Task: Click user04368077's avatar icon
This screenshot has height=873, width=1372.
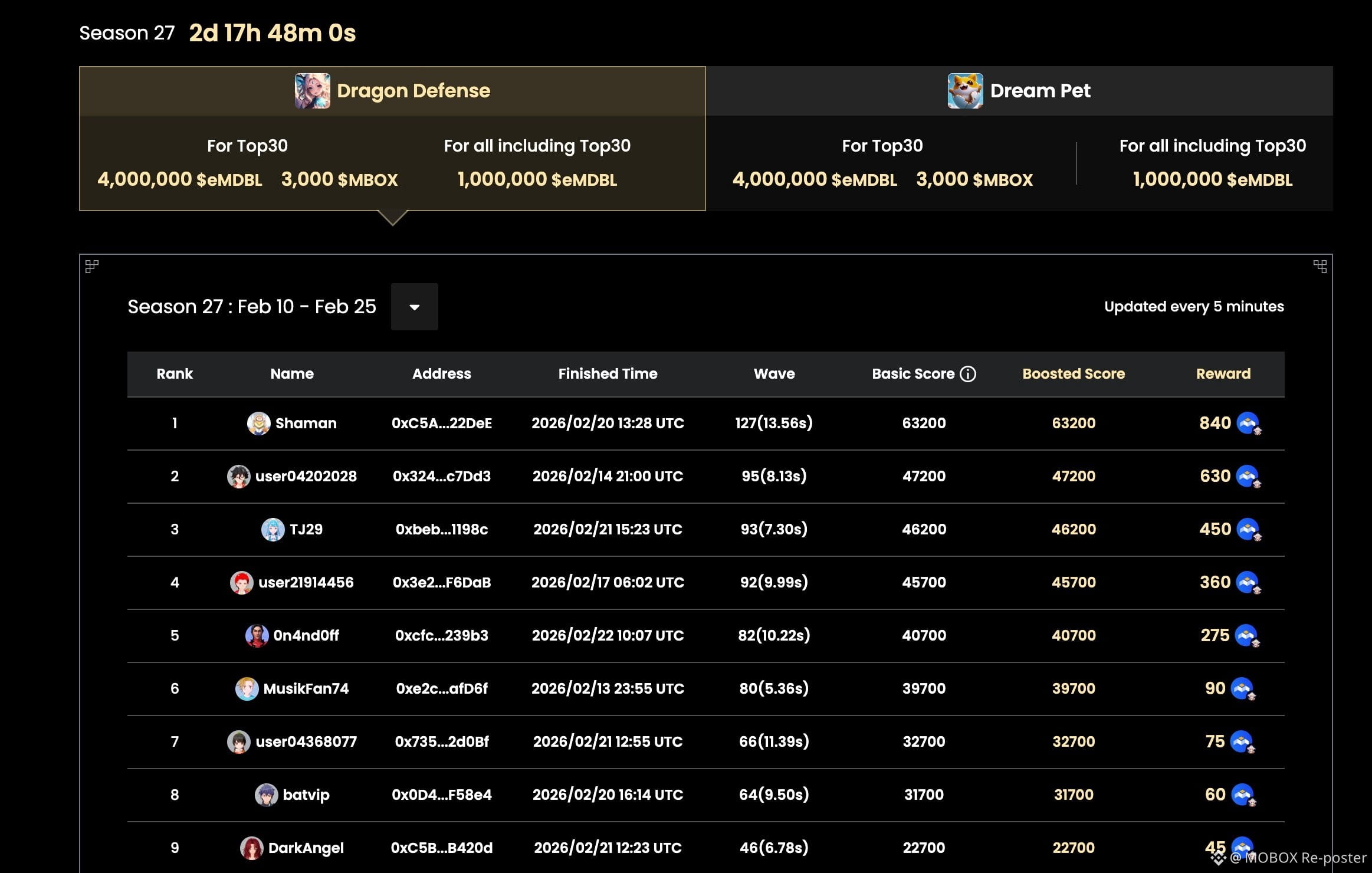Action: [x=238, y=741]
